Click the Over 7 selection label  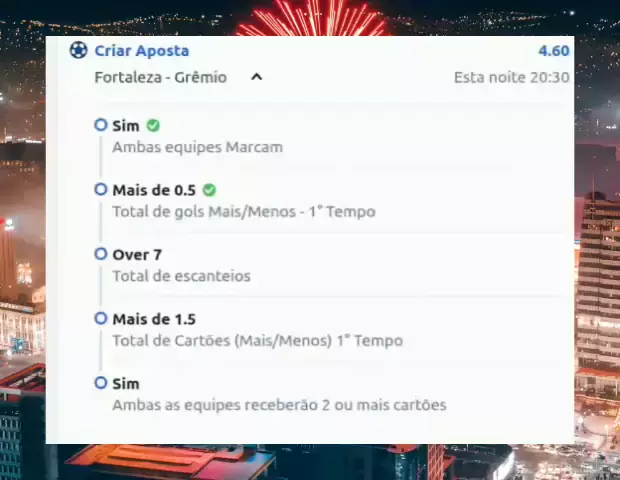137,255
